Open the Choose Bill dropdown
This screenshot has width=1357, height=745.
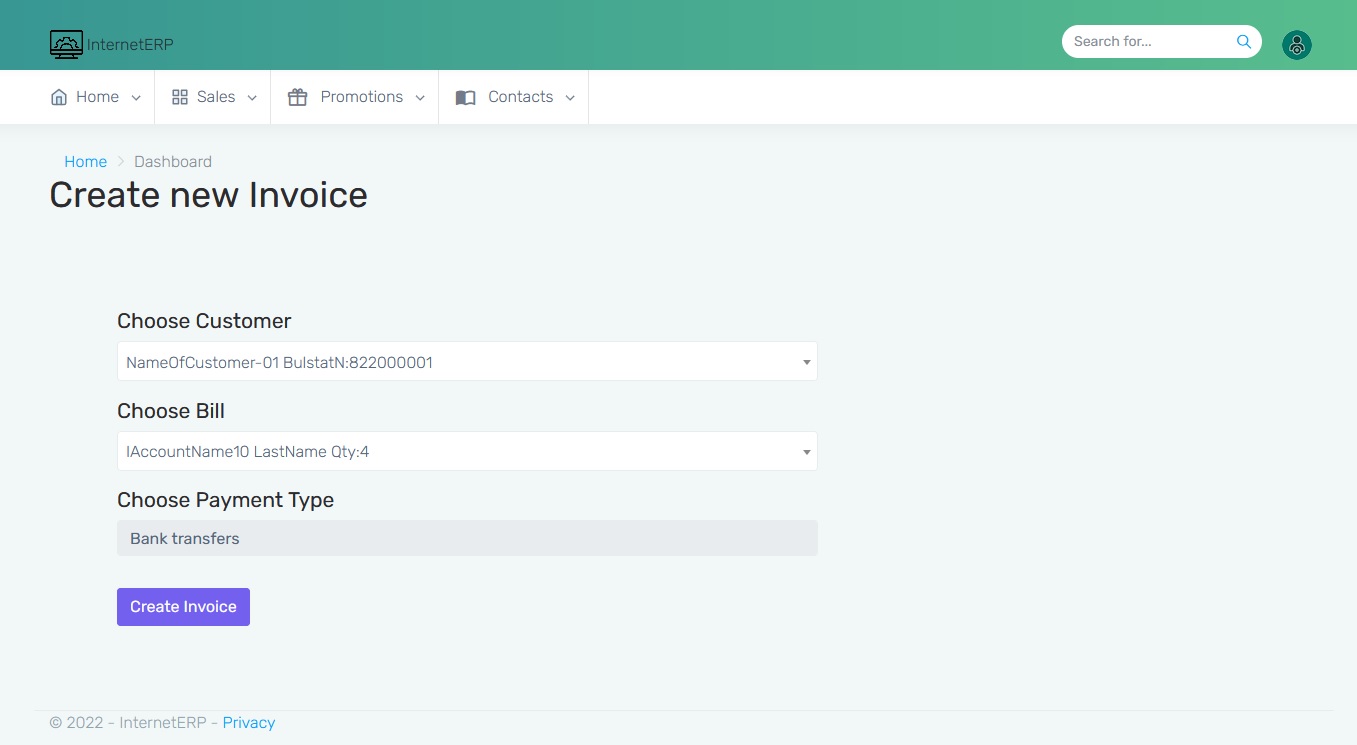click(x=467, y=451)
